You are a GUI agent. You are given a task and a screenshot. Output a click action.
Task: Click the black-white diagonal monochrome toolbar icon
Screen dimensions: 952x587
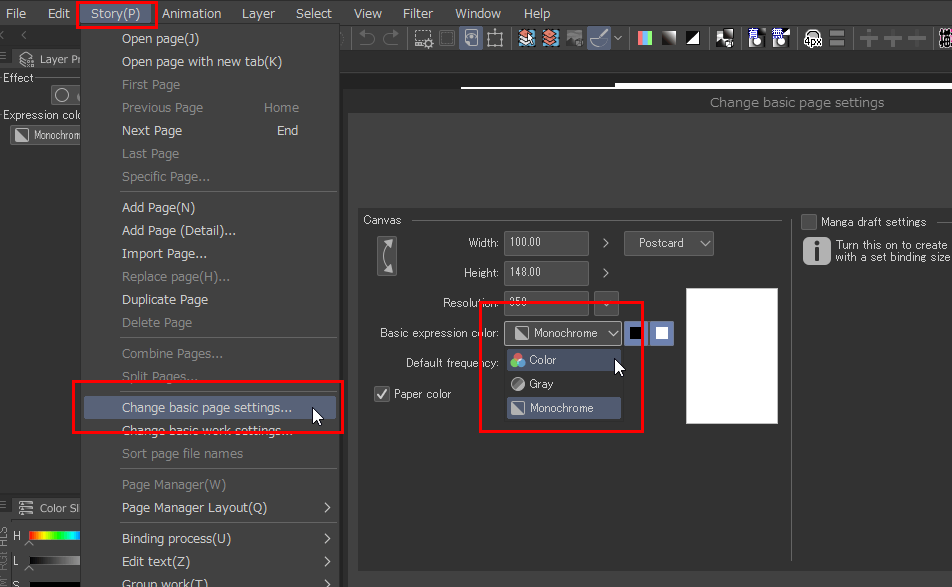coord(693,38)
